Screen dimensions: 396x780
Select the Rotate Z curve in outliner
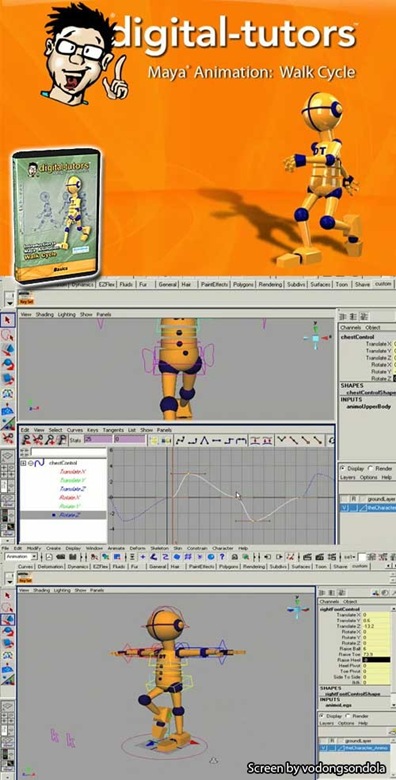point(71,515)
